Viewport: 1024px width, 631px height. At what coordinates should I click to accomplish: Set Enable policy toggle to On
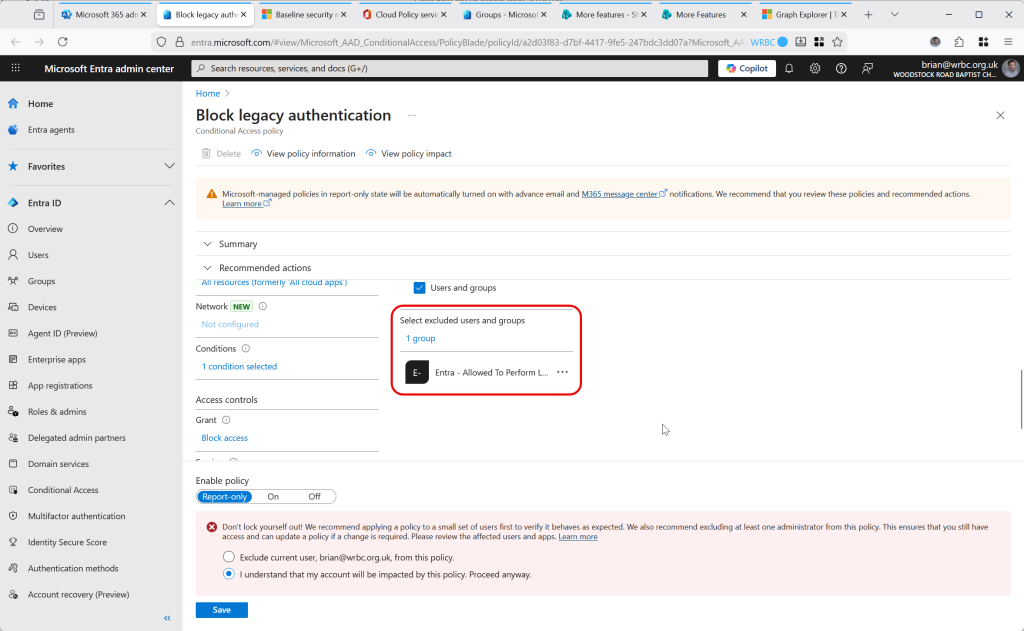point(273,496)
